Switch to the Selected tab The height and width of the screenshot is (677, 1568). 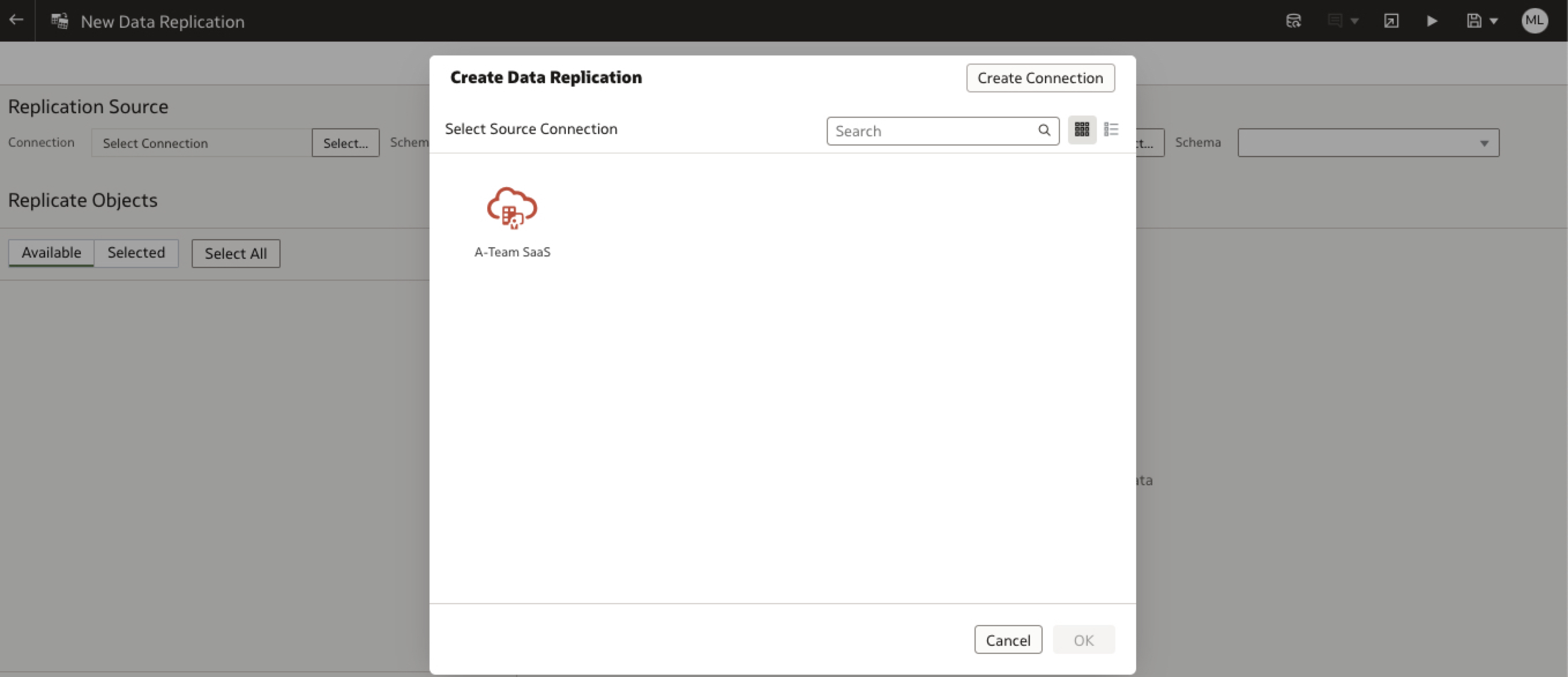tap(136, 252)
